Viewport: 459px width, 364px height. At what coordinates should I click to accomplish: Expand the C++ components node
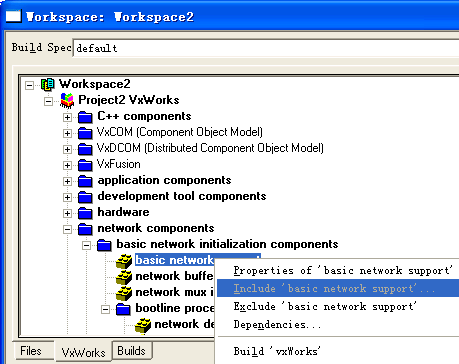(67, 117)
